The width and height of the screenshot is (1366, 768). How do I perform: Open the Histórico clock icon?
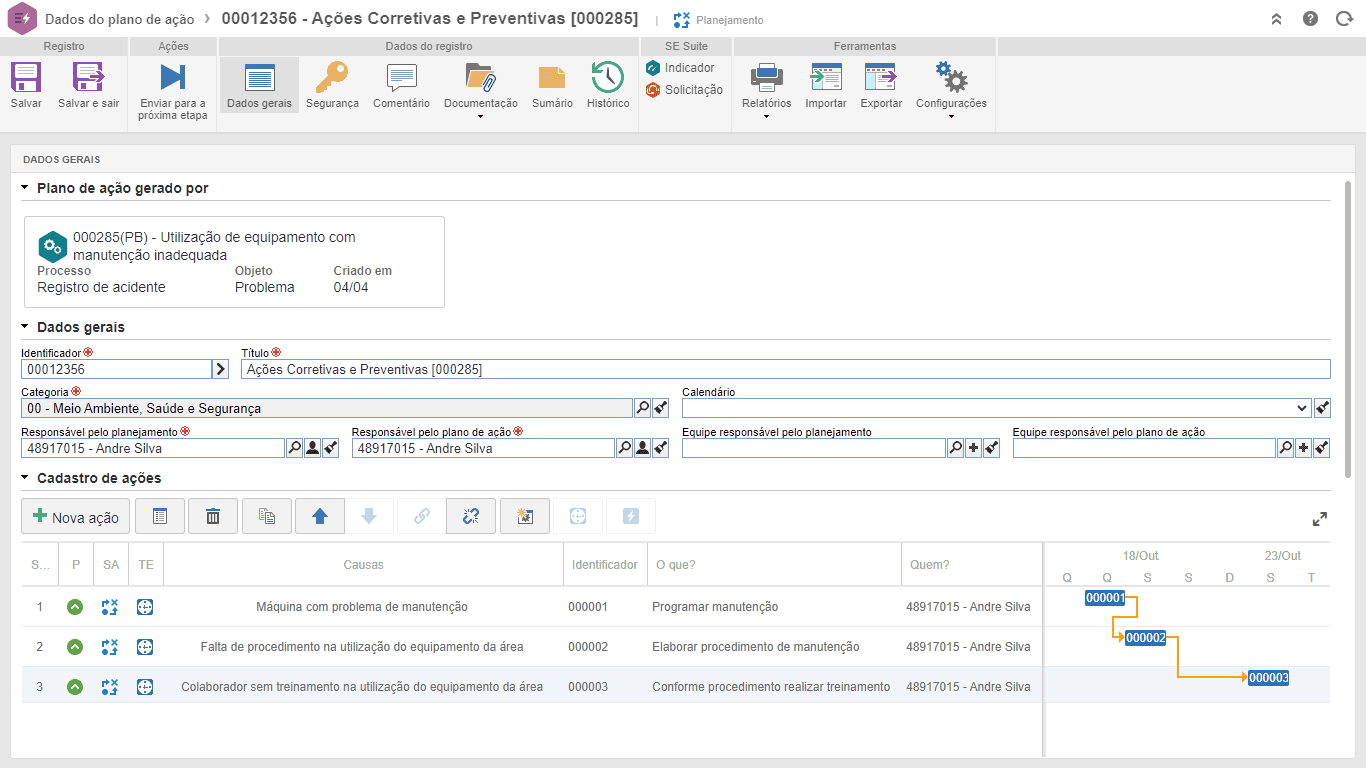click(608, 77)
